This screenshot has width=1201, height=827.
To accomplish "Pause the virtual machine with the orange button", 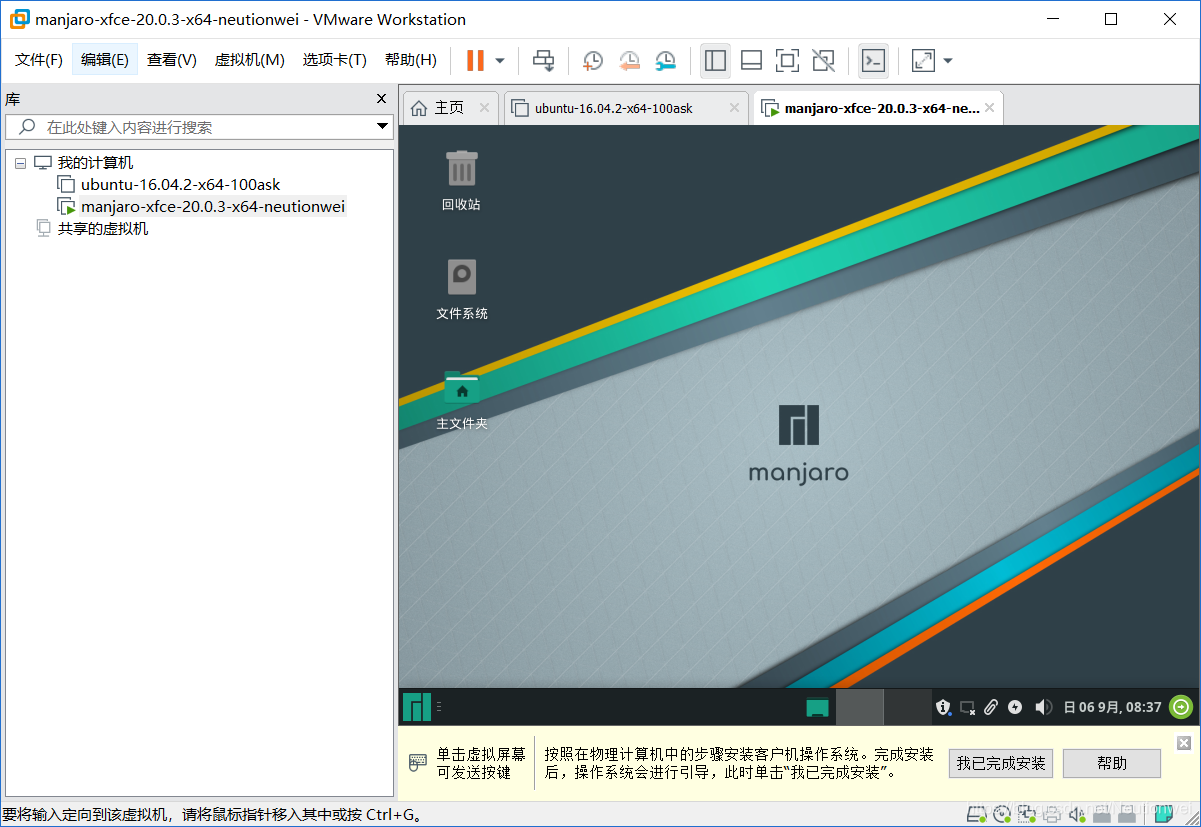I will (475, 61).
